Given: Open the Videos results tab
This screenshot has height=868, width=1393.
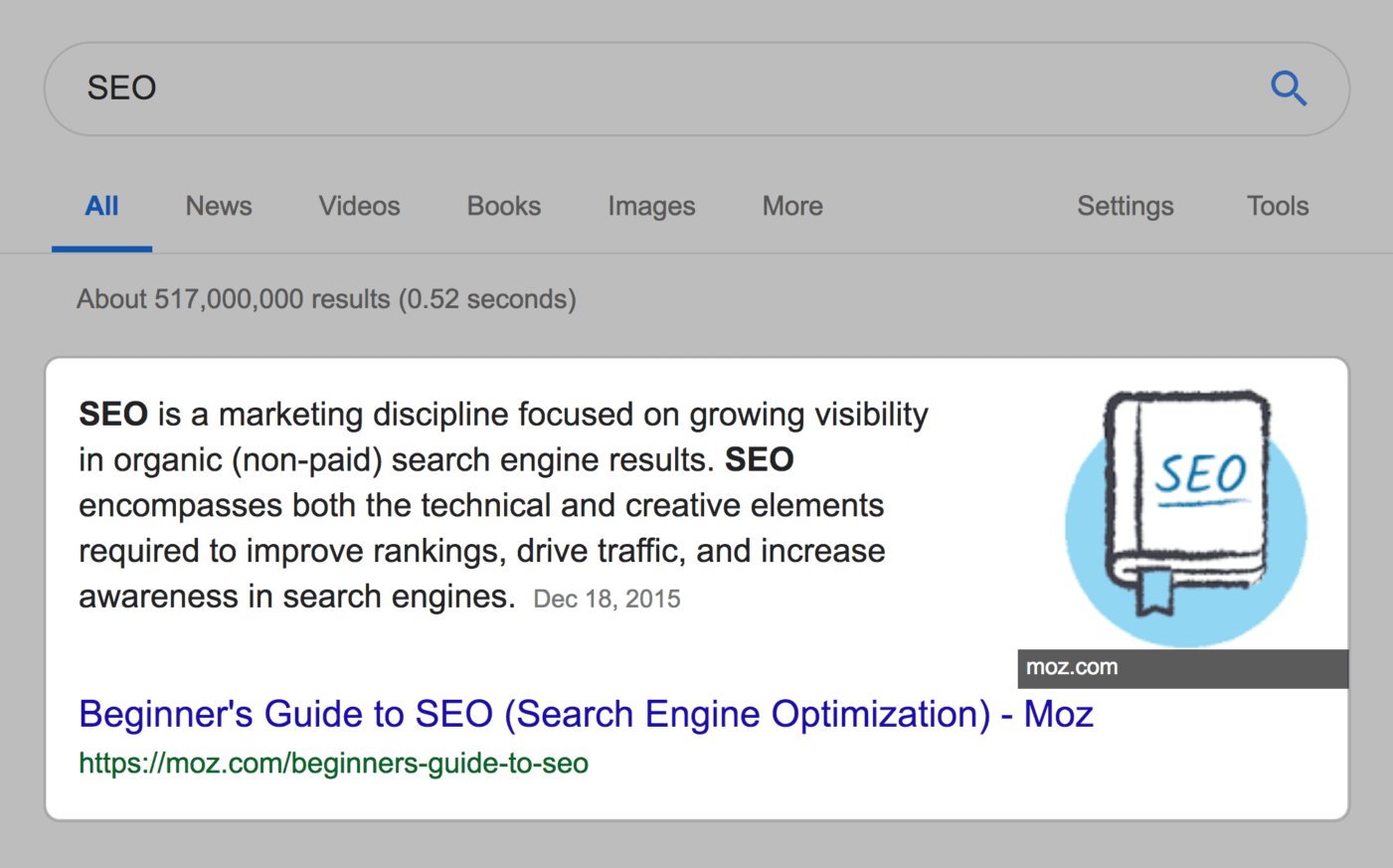Looking at the screenshot, I should coord(359,206).
